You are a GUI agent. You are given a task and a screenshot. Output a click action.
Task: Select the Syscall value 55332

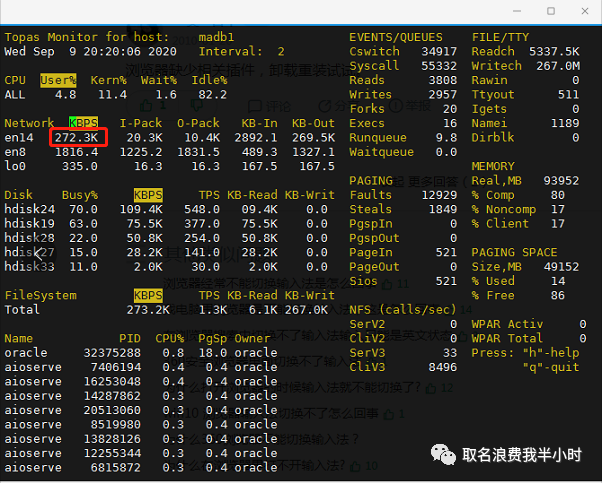tap(439, 66)
